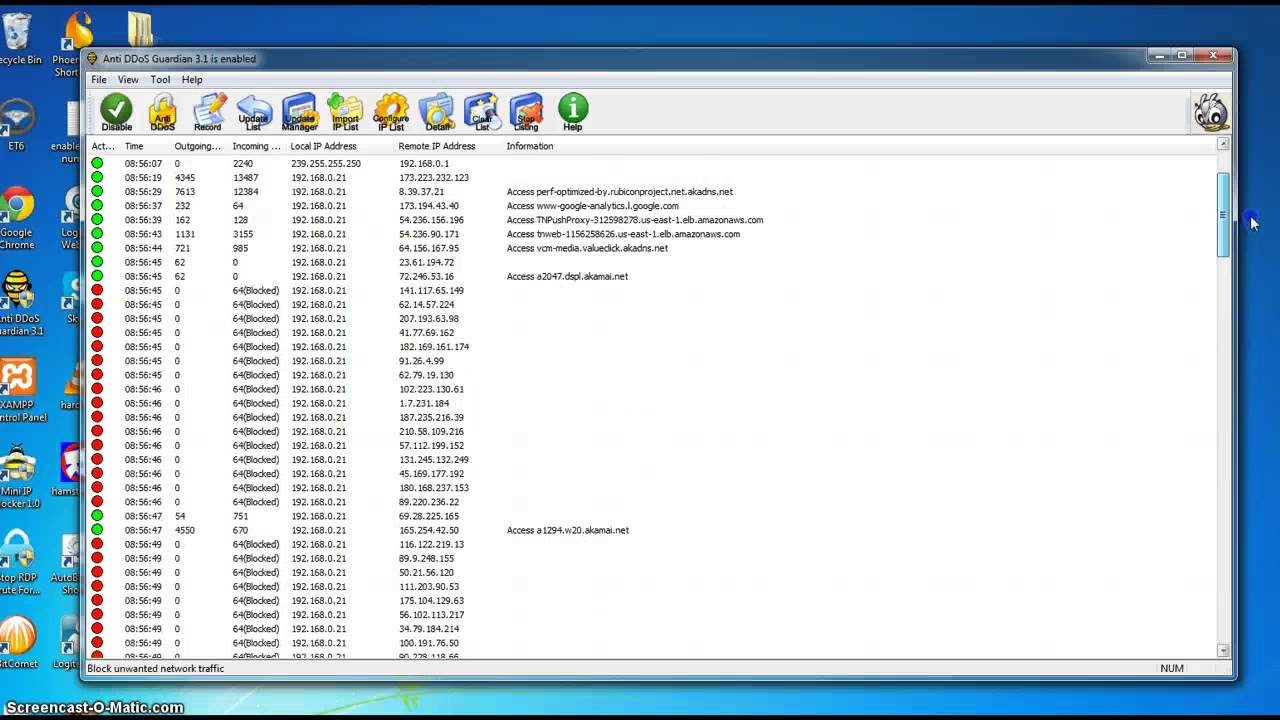The image size is (1280, 720).
Task: Click the Clear List icon
Action: pos(482,112)
